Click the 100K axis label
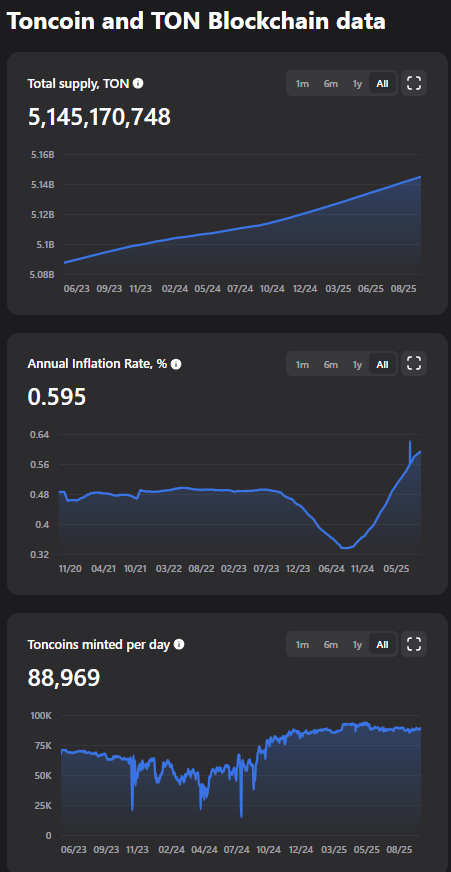The width and height of the screenshot is (451, 872). point(39,715)
